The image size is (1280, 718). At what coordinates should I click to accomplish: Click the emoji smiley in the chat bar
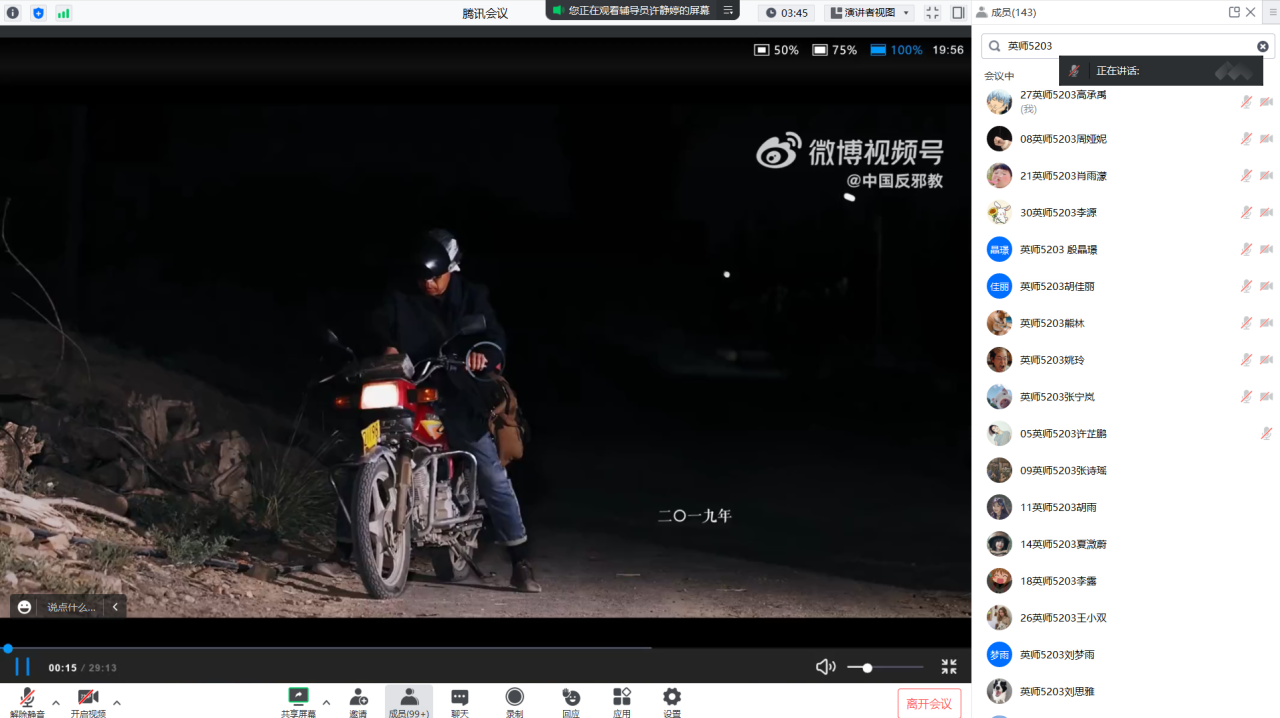click(25, 607)
